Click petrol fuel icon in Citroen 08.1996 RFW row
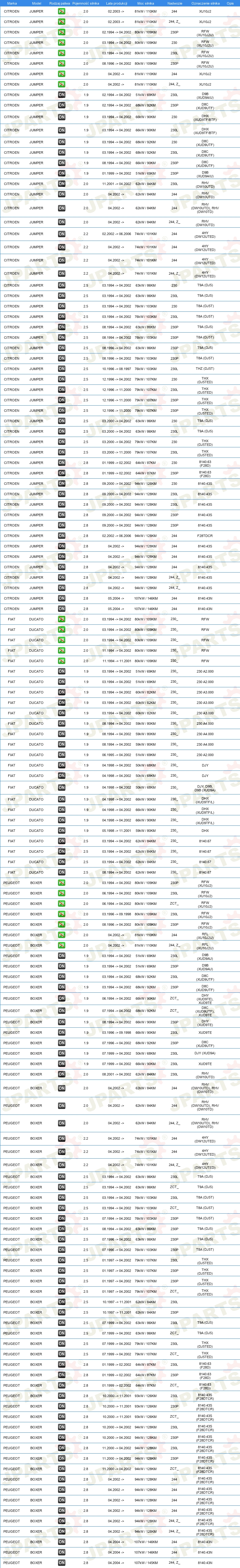Screen dimensions: 240x1568 [61, 63]
